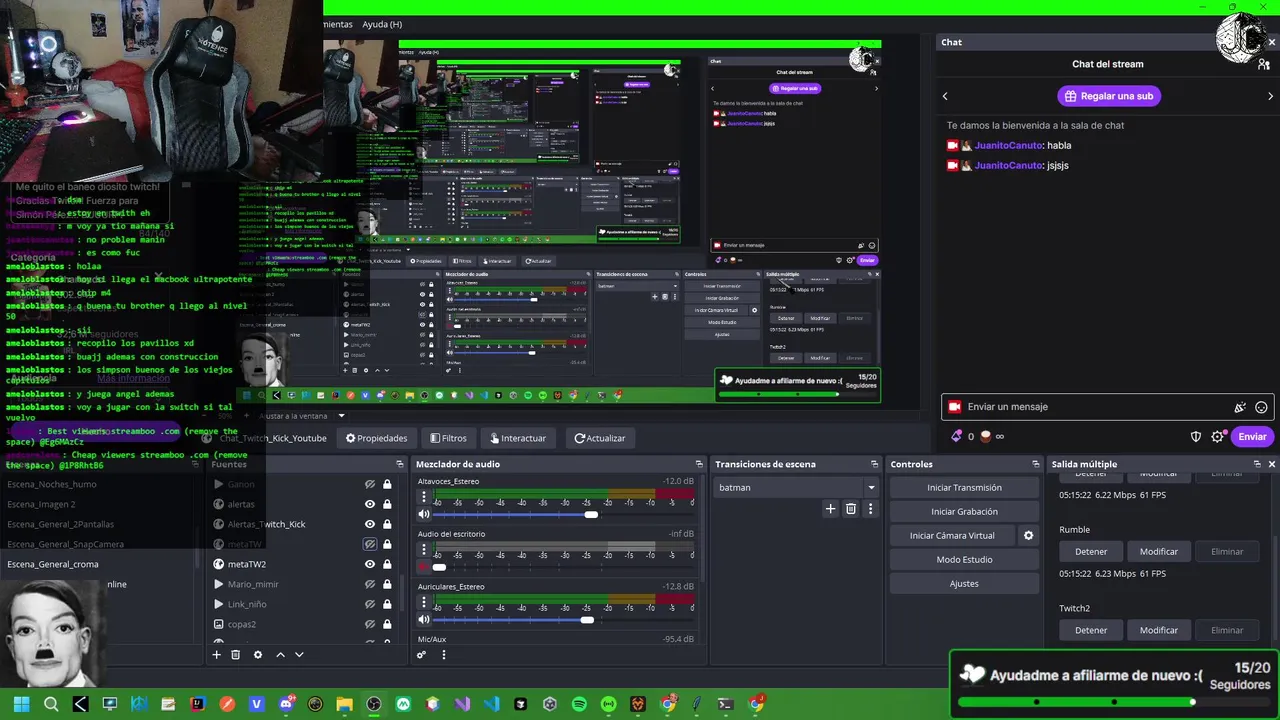This screenshot has width=1280, height=720.
Task: Delete selected source with trash icon
Action: [236, 655]
